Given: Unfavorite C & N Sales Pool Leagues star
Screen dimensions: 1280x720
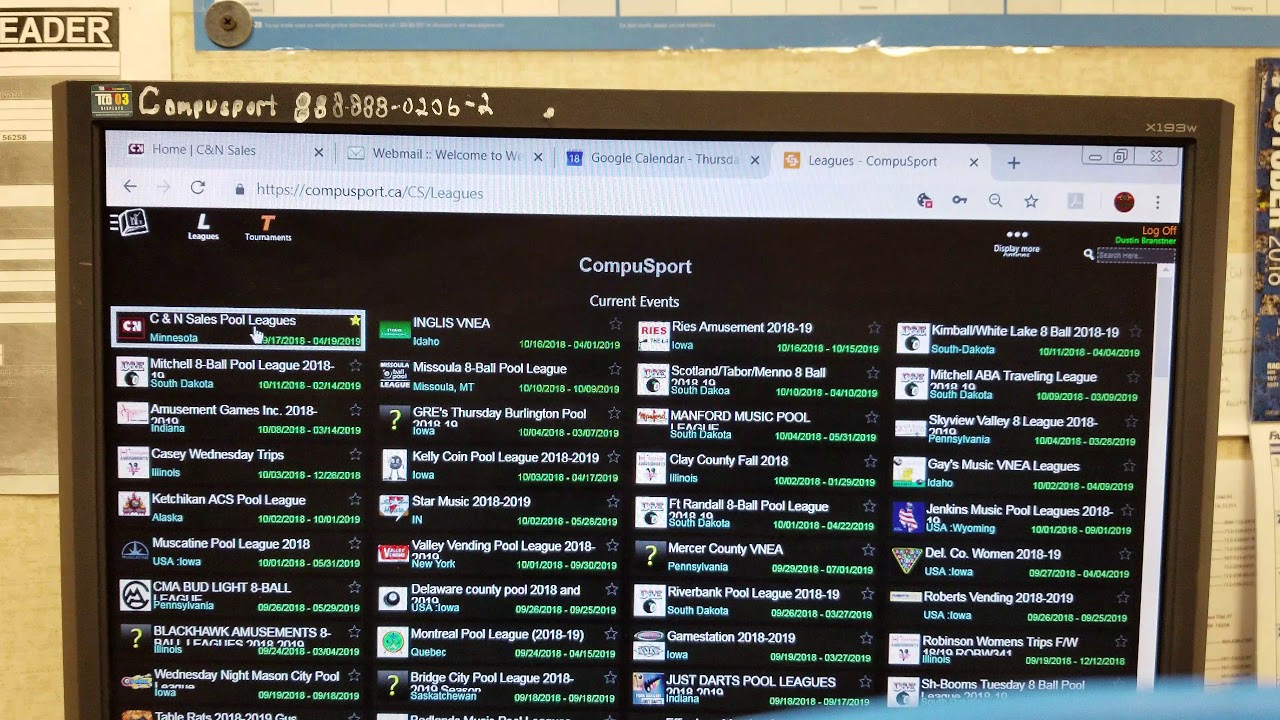Looking at the screenshot, I should click(355, 321).
